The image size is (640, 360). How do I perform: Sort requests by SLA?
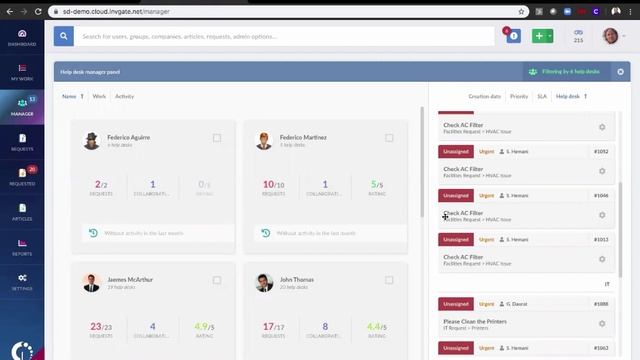pos(542,96)
